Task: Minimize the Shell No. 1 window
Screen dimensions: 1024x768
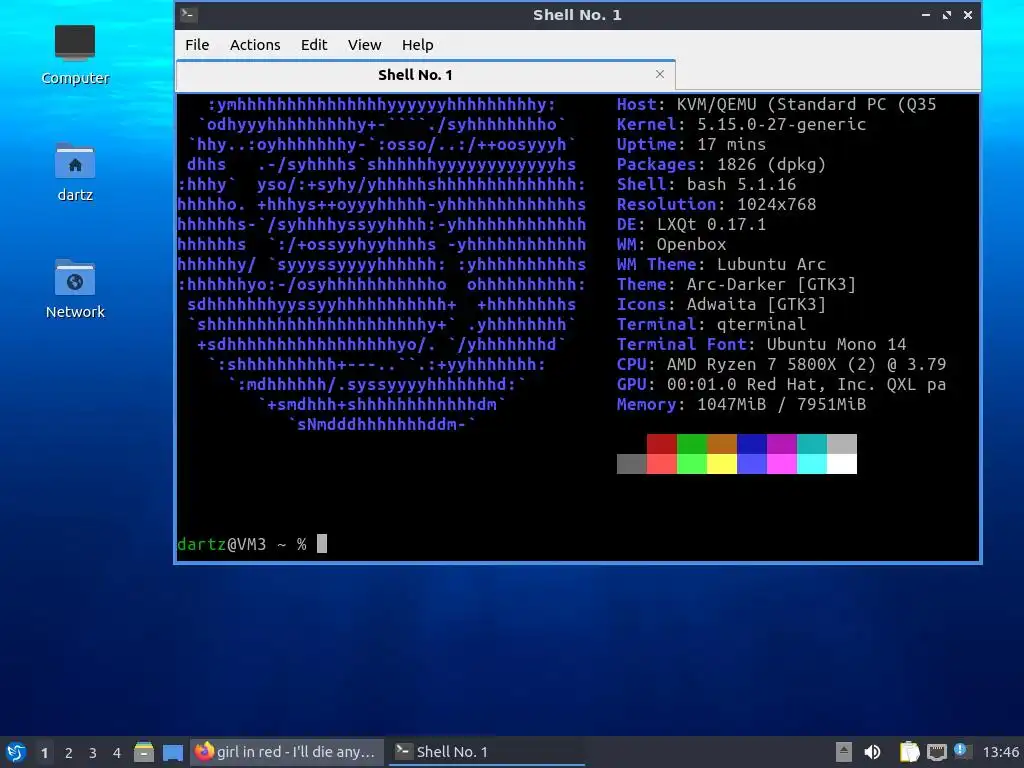Action: coord(925,14)
